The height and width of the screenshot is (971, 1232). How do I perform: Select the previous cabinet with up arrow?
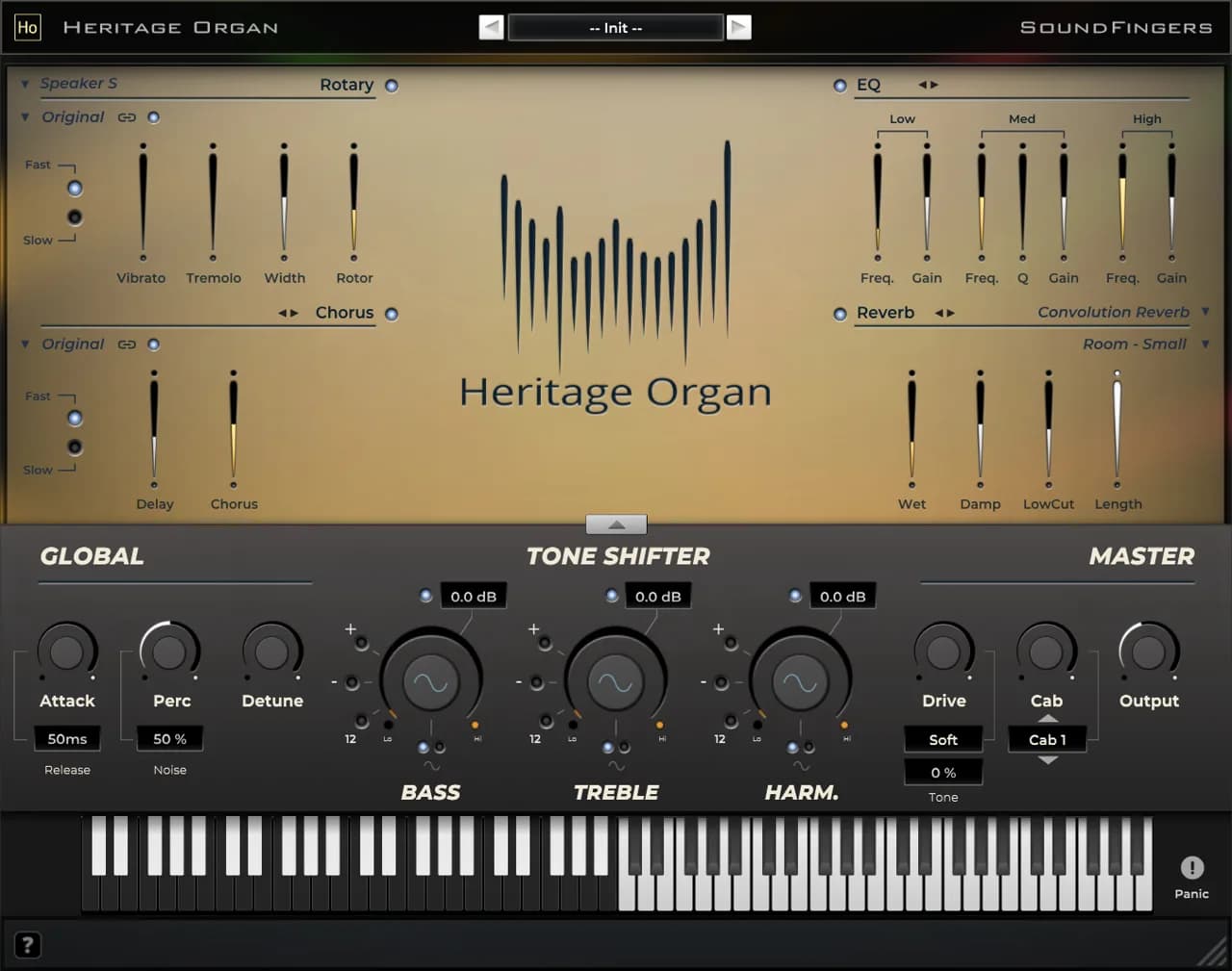pyautogui.click(x=1047, y=719)
